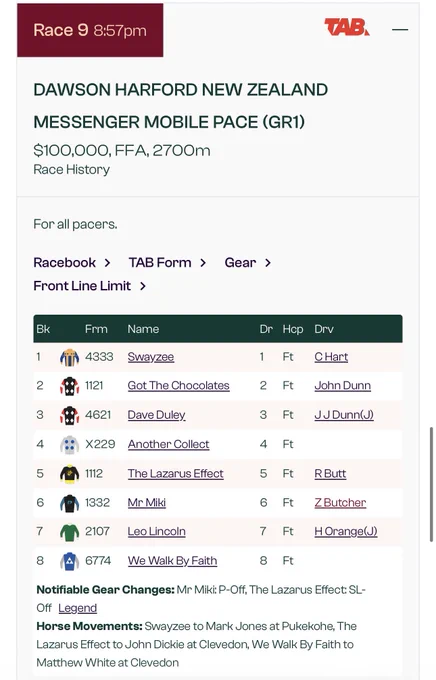Click Mr Miki's black and blue silks icon
436x680 pixels.
tap(69, 503)
